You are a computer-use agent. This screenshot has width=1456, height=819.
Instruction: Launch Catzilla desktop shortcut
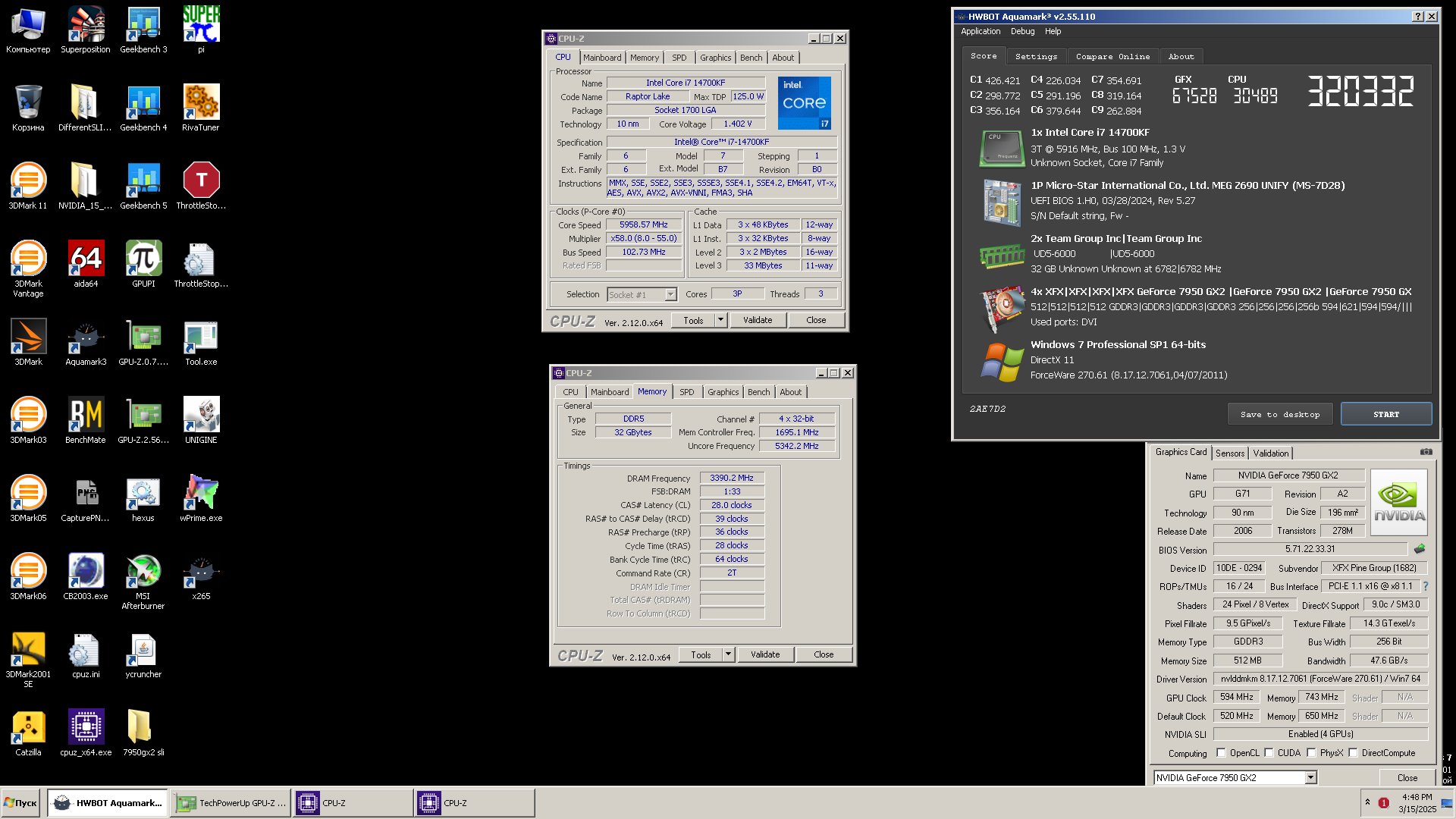pyautogui.click(x=28, y=733)
